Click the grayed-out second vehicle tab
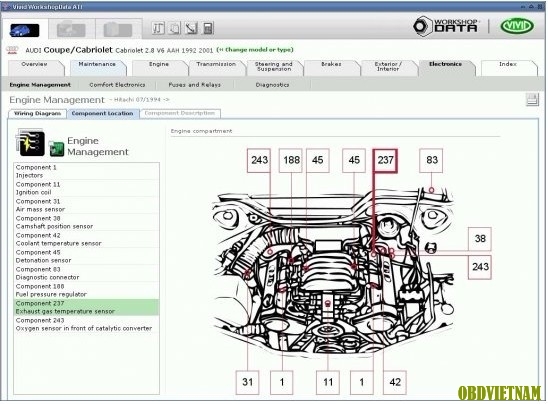The image size is (548, 404). [x=71, y=29]
